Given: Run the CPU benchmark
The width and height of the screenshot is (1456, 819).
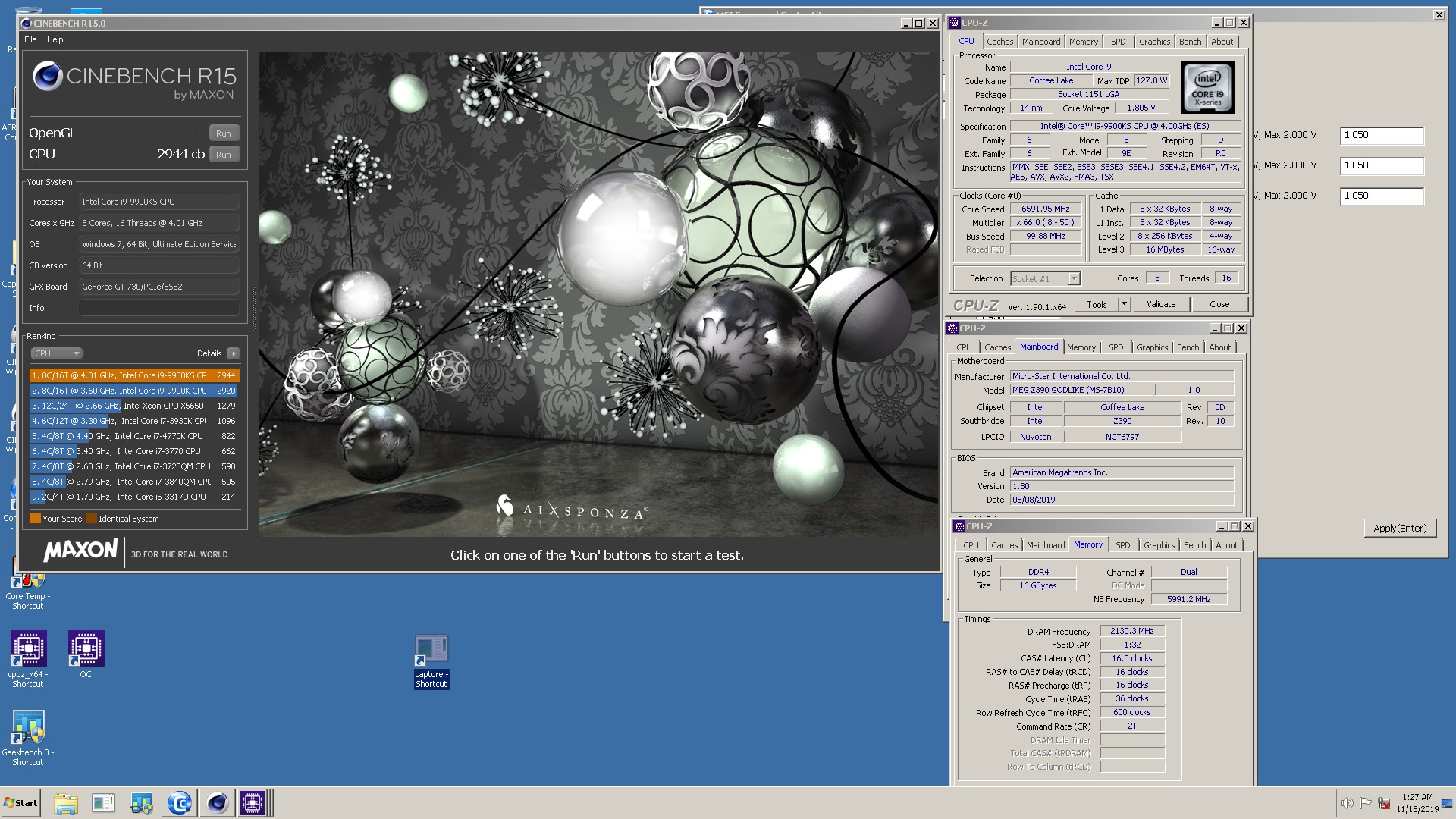Looking at the screenshot, I should pyautogui.click(x=224, y=155).
